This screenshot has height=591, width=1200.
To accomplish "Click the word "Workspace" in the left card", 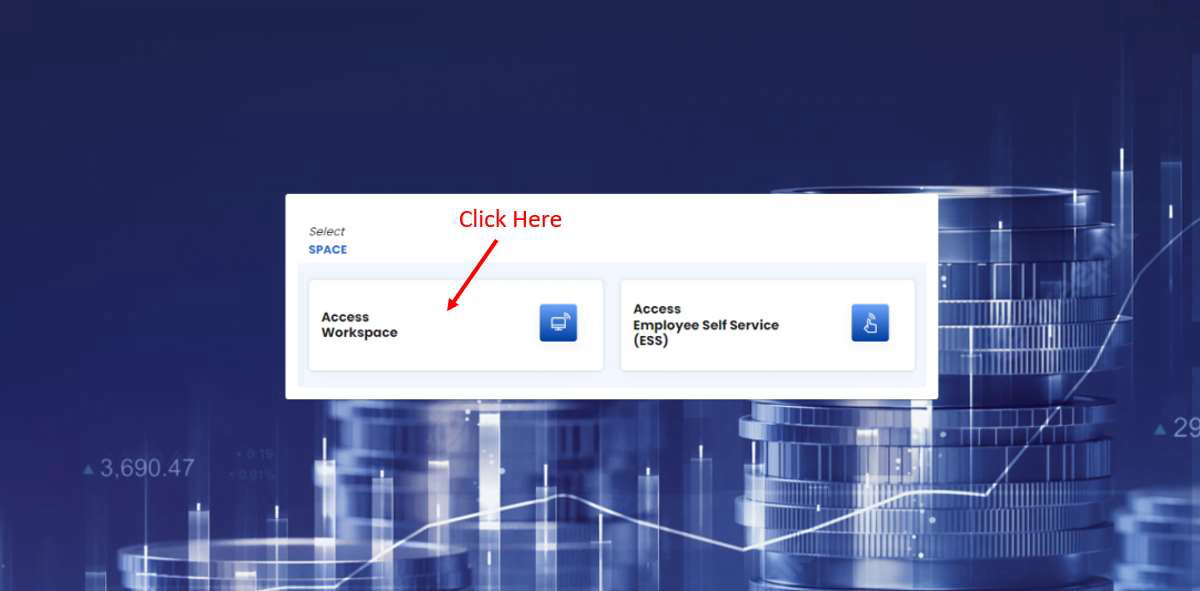I will click(359, 333).
